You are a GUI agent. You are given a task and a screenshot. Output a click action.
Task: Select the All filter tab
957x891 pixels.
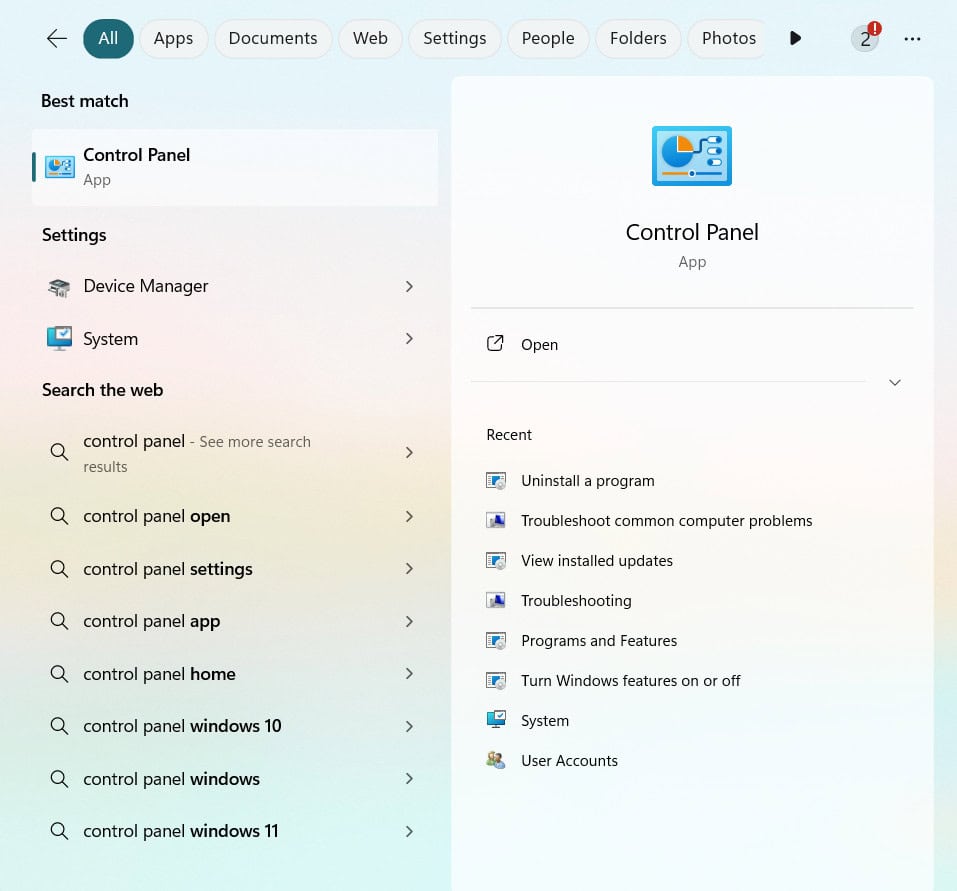108,38
